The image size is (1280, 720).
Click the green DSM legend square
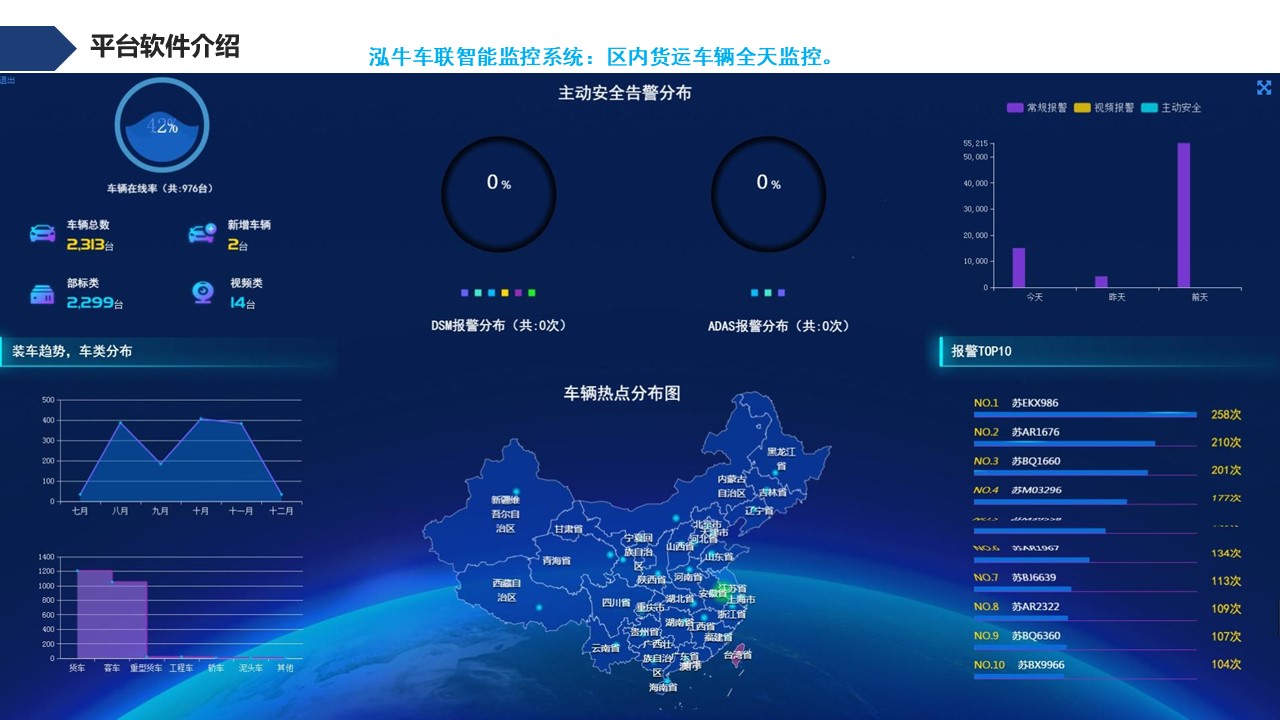point(532,293)
